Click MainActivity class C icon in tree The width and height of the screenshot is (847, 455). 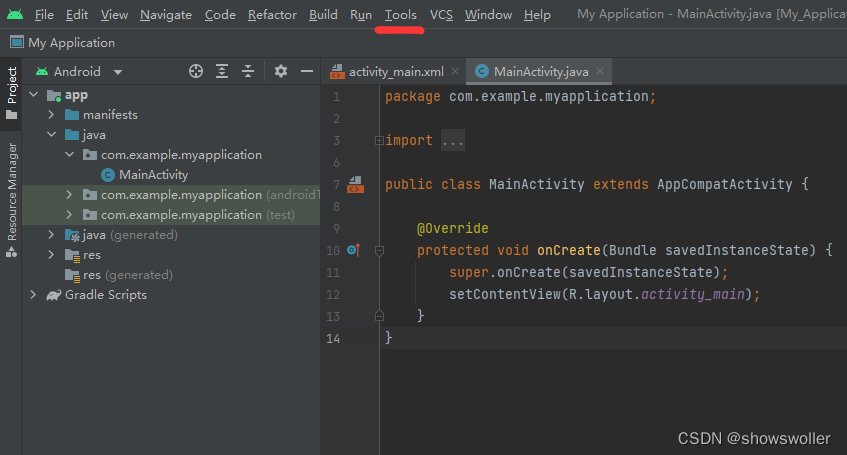(108, 175)
